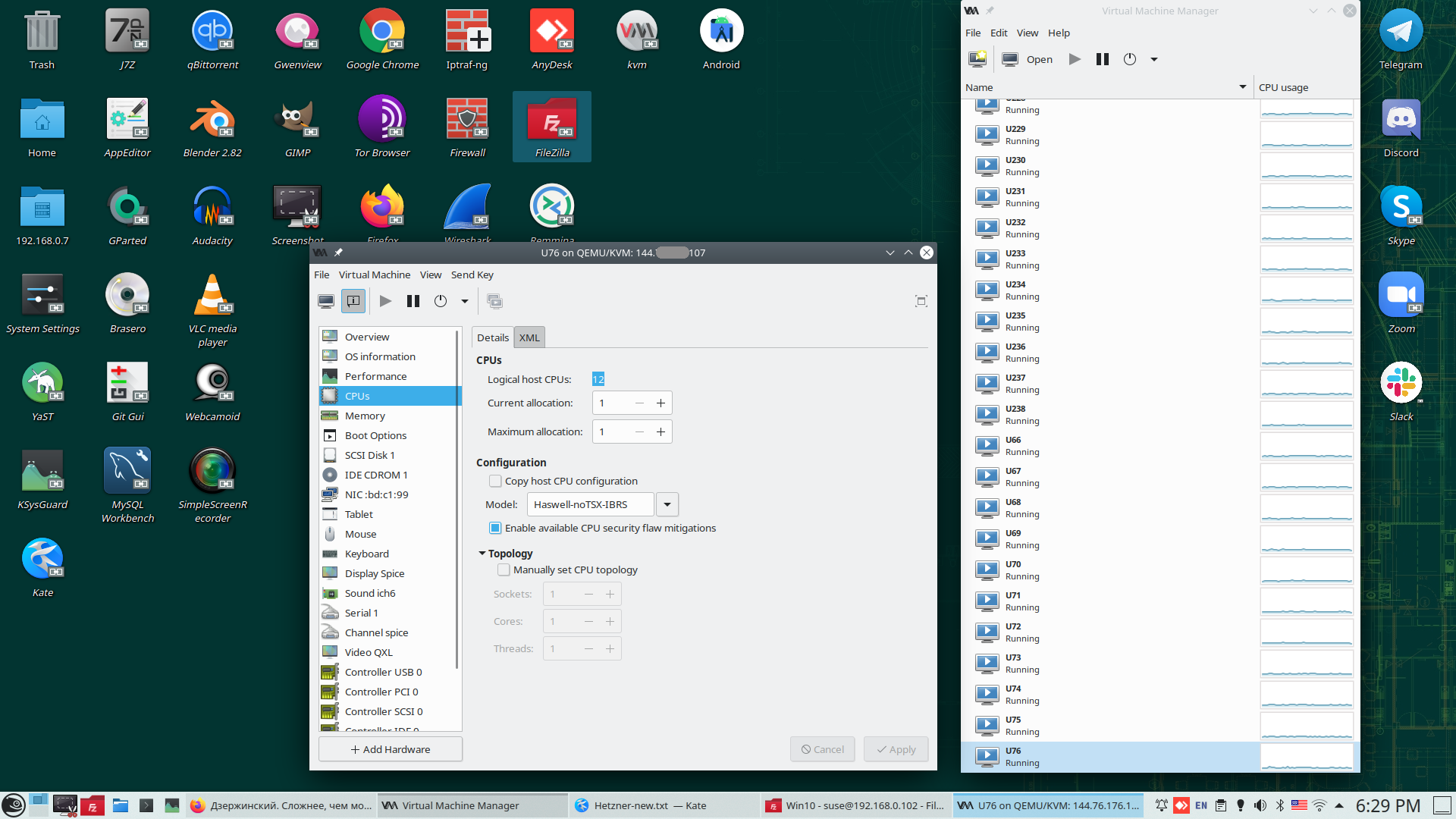The width and height of the screenshot is (1456, 819).
Task: Disable CPU security flaw mitigations checkbox
Action: (x=495, y=528)
